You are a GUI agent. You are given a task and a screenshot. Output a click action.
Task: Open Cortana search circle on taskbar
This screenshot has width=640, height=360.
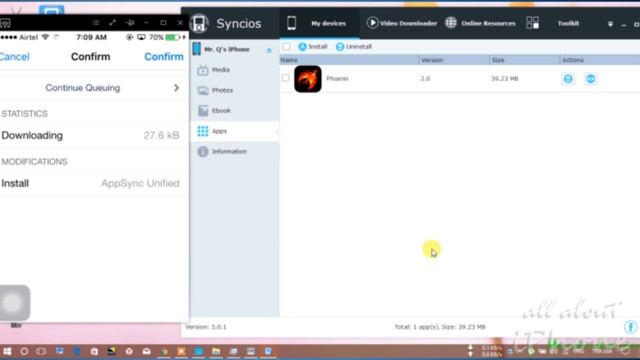coord(24,351)
